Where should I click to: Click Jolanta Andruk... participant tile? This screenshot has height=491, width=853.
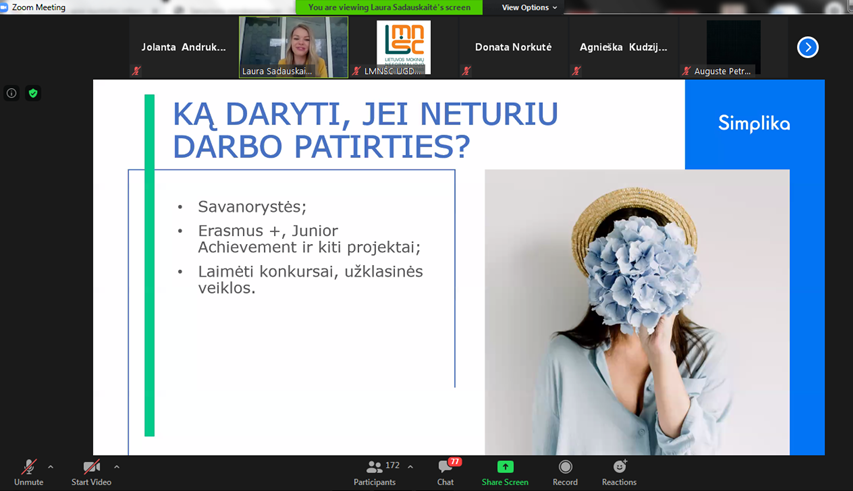(184, 47)
